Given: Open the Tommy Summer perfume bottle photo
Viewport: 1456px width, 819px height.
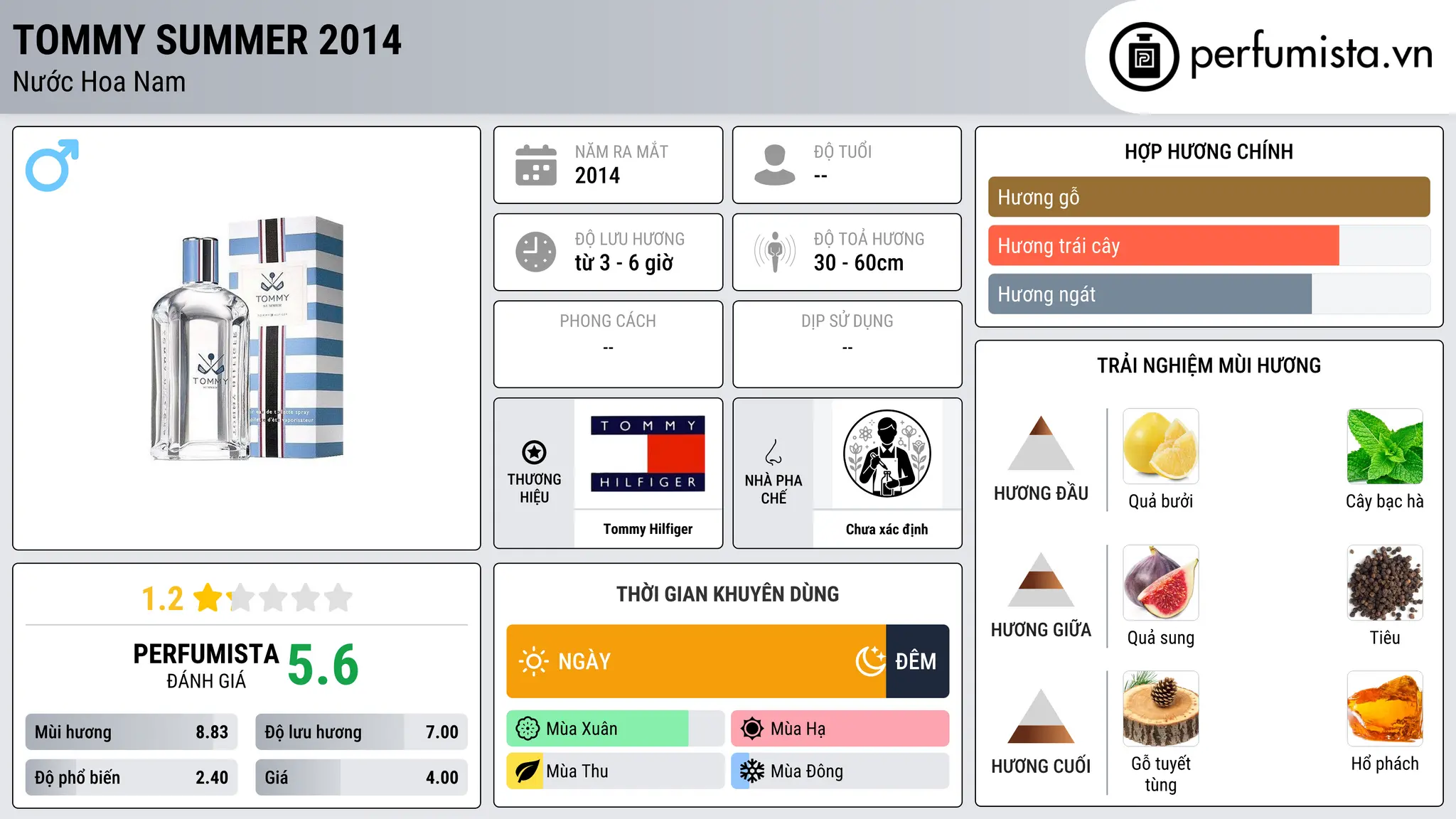Looking at the screenshot, I should (247, 338).
